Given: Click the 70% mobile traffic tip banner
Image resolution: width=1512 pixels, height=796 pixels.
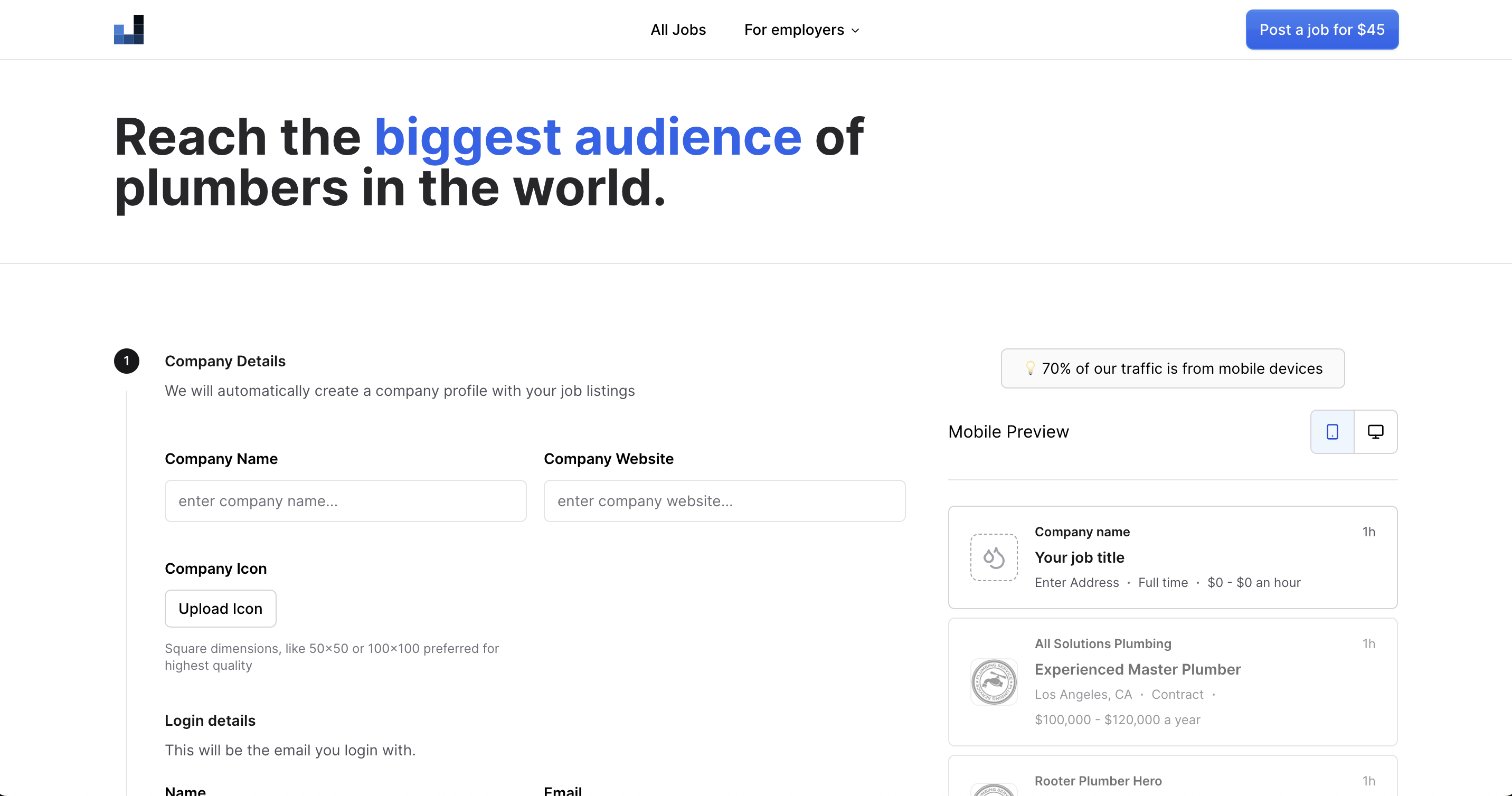Looking at the screenshot, I should tap(1172, 368).
